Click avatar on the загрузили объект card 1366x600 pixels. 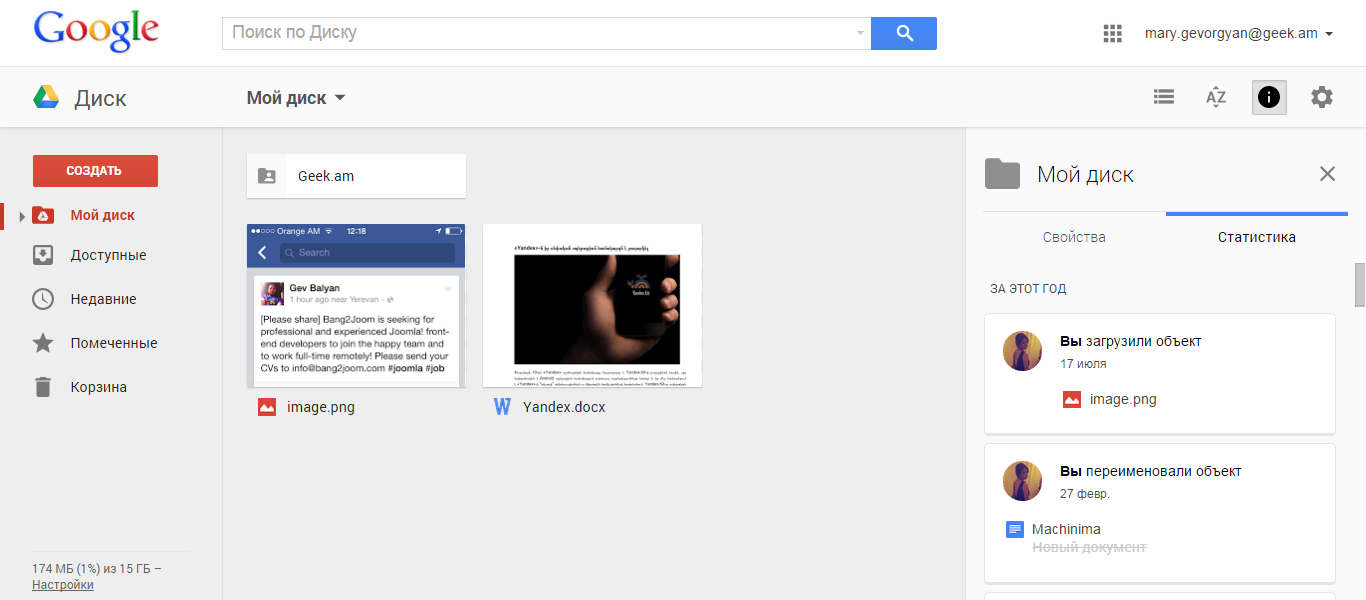click(x=1023, y=351)
